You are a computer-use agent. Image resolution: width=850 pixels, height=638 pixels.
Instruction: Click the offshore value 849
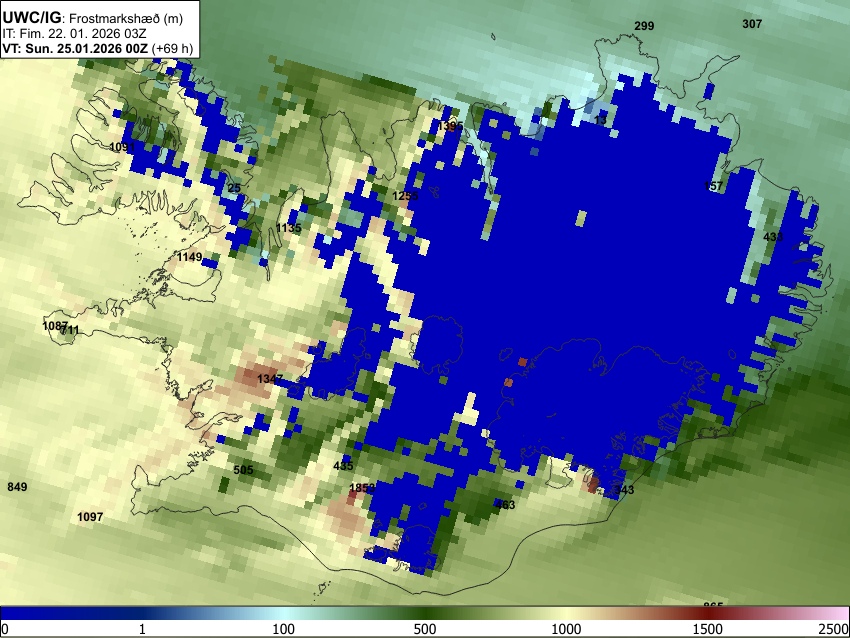point(17,487)
